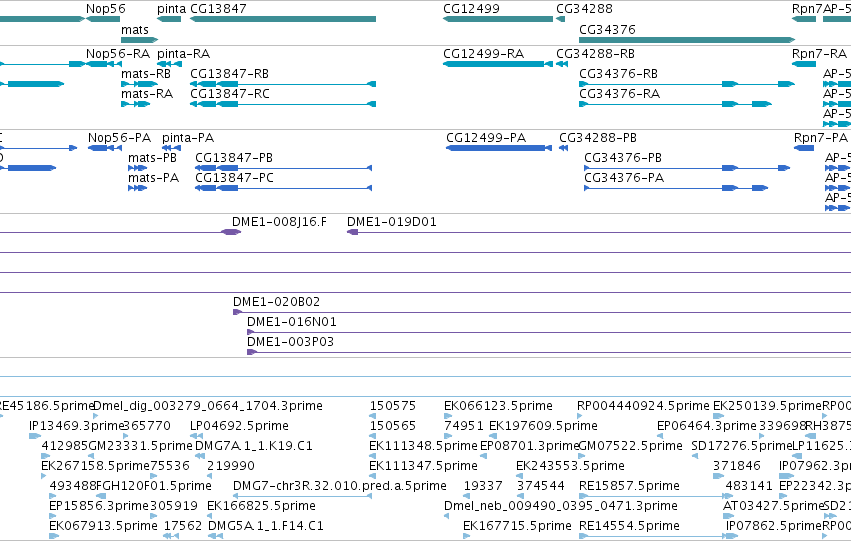Screen dimensions: 851x541
Task: Click the CG34288-RB transcript label
Action: [595, 54]
